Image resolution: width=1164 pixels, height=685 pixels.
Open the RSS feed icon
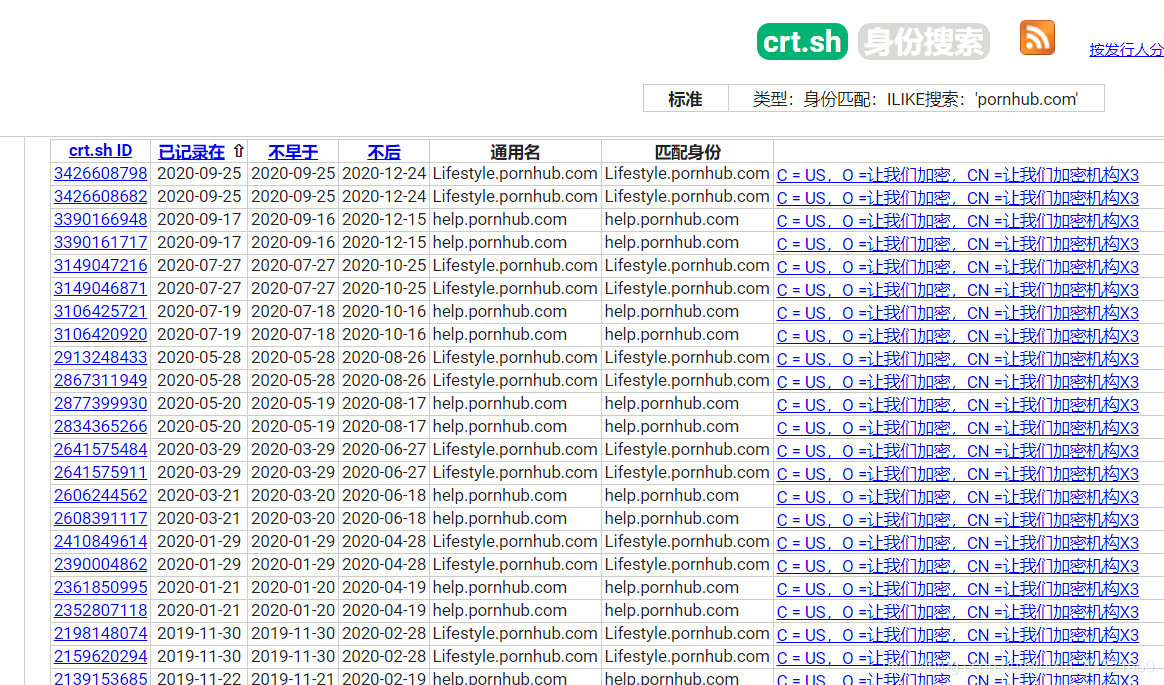[1037, 38]
